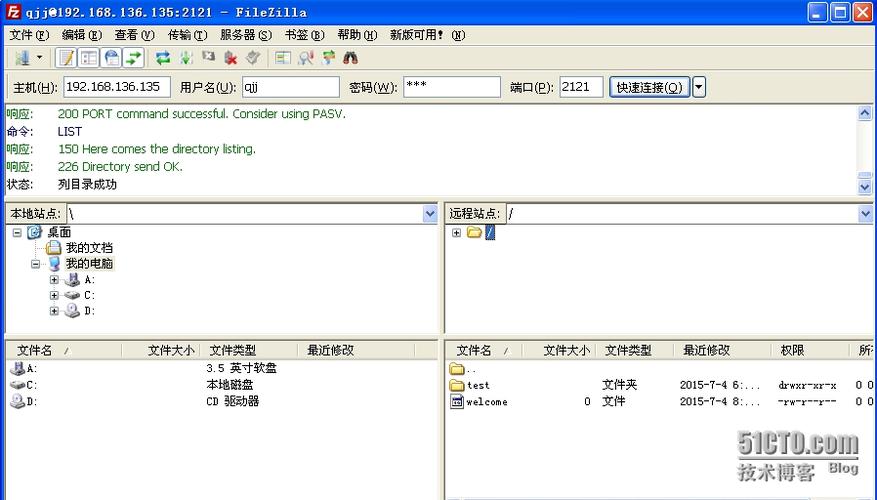Screen dimensions: 877x500
Task: Collapse the 我的电脑 tree node
Action: coord(36,263)
